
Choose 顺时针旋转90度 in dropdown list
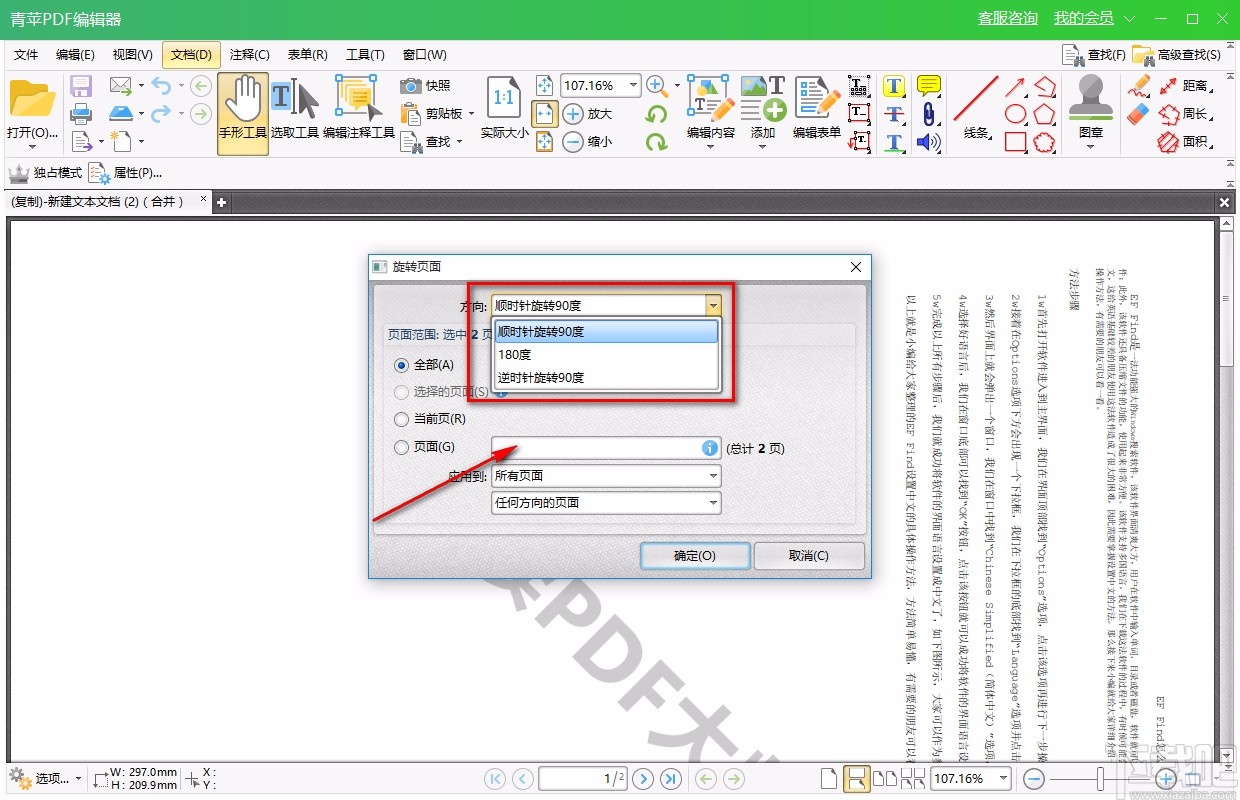point(606,331)
